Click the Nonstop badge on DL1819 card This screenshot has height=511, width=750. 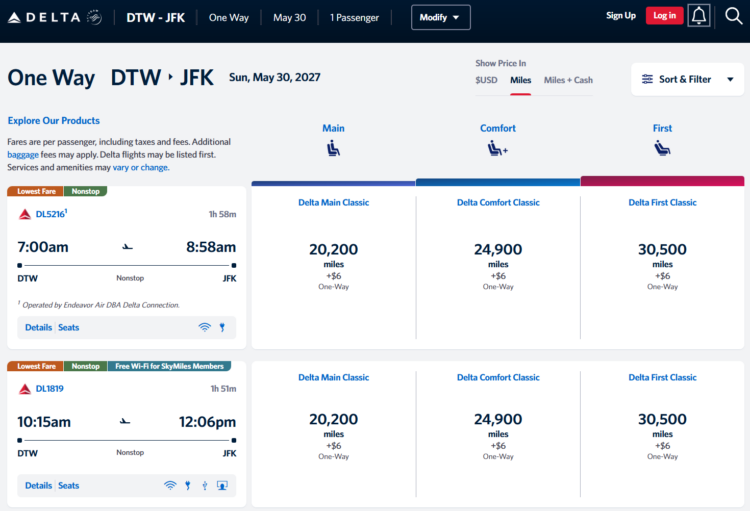pos(86,366)
